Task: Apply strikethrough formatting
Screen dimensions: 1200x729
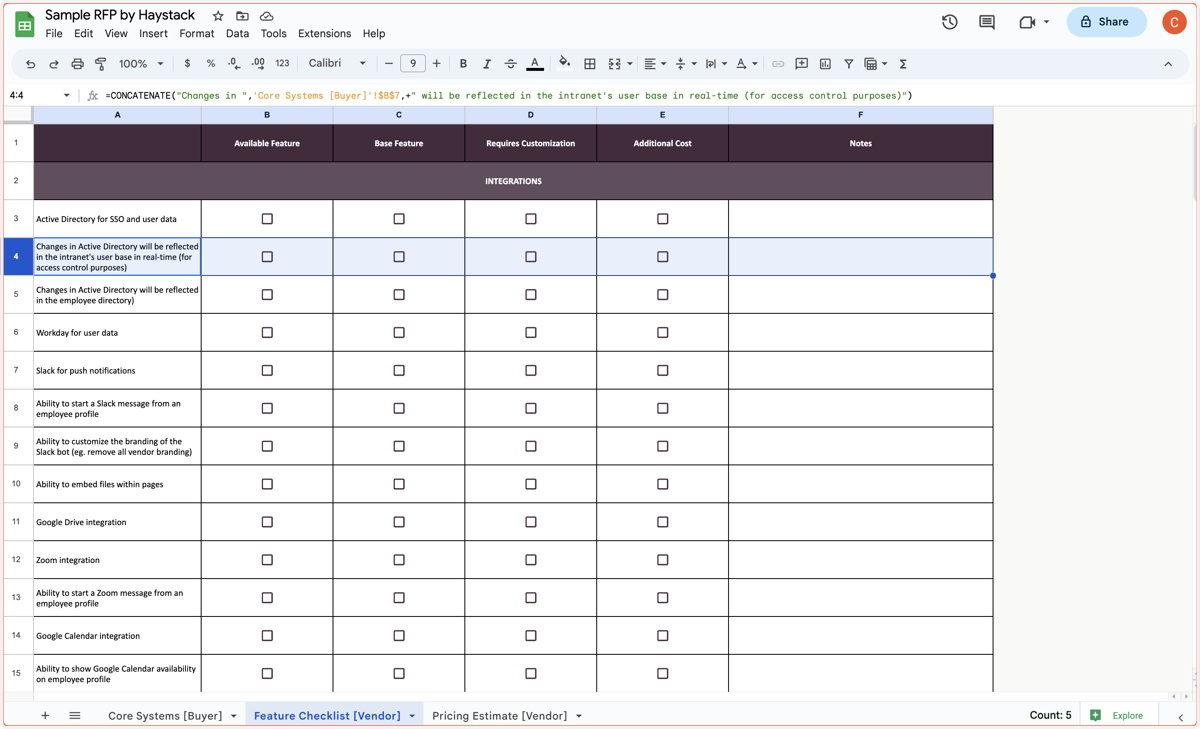Action: pyautogui.click(x=510, y=64)
